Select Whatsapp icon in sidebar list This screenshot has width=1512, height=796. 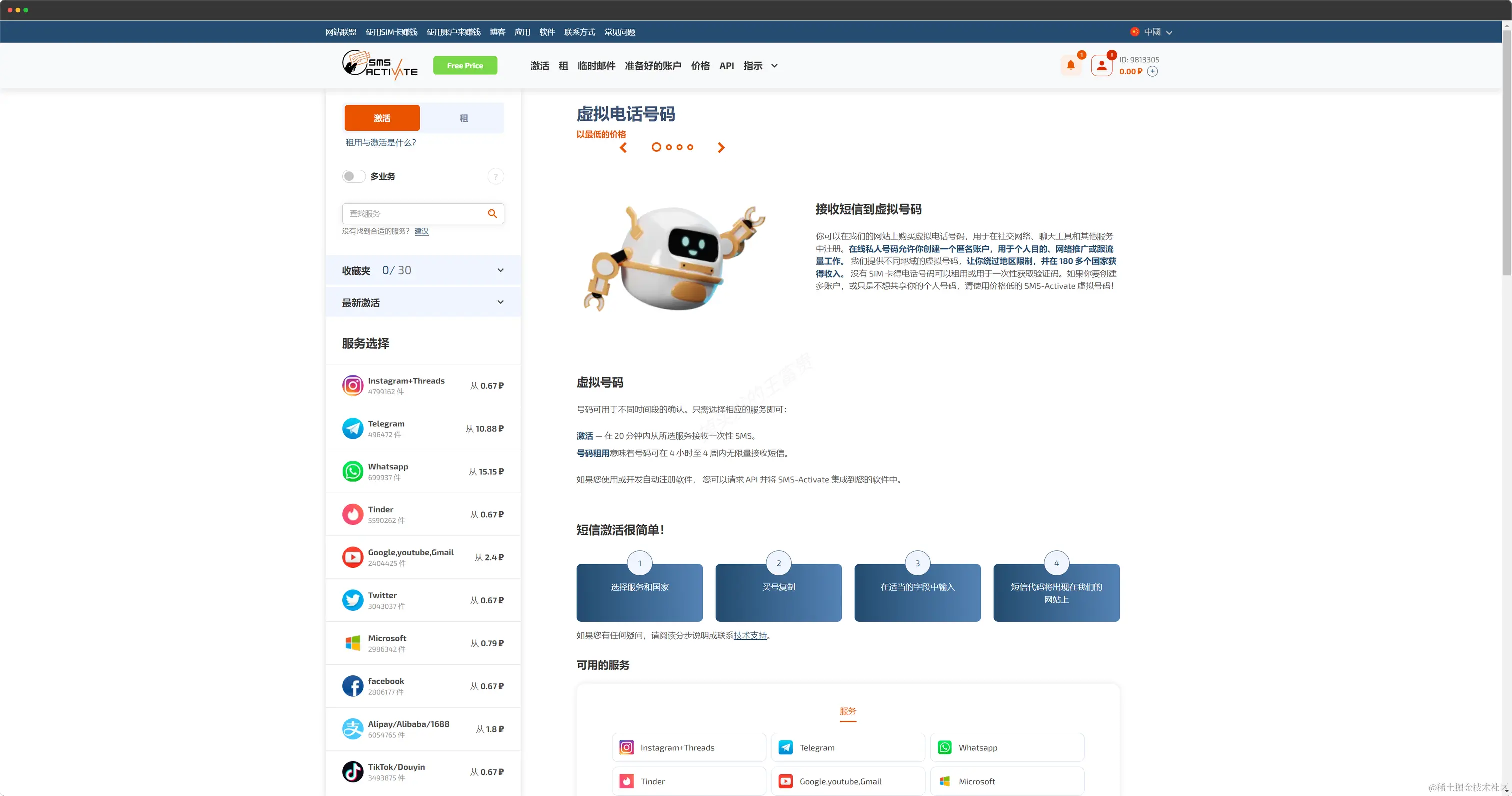[353, 471]
